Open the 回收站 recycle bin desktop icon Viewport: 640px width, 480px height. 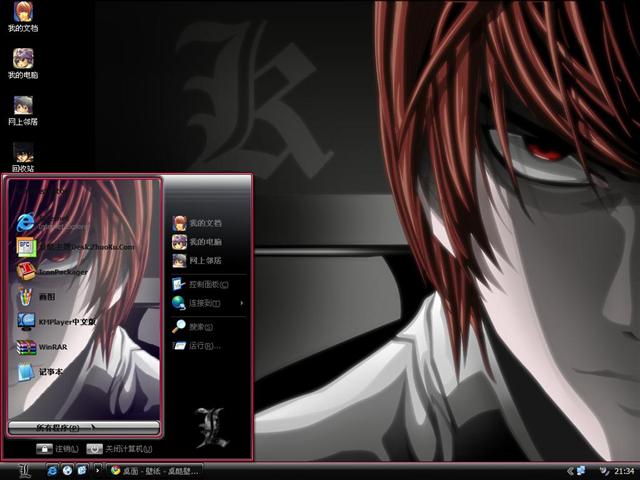(x=23, y=158)
